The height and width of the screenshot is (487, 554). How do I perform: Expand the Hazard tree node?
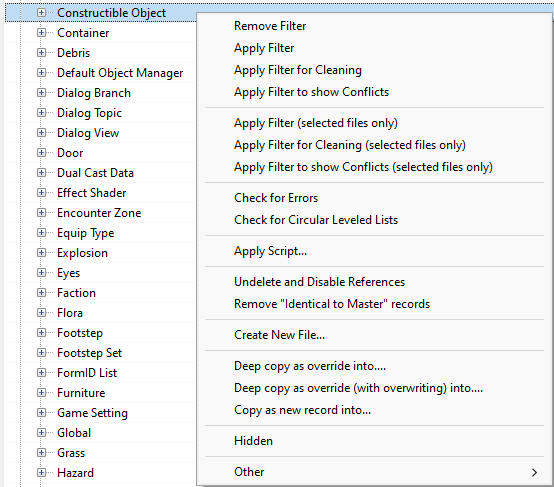[x=41, y=473]
